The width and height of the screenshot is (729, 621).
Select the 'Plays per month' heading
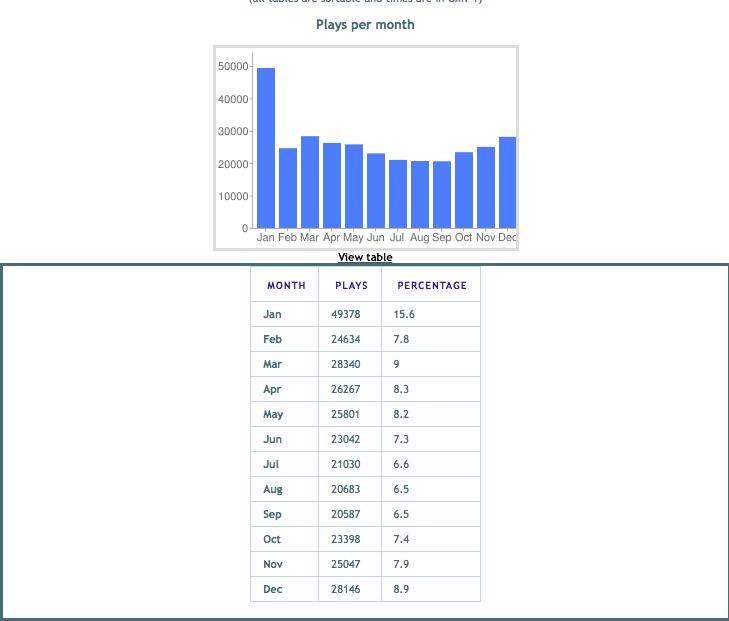365,25
